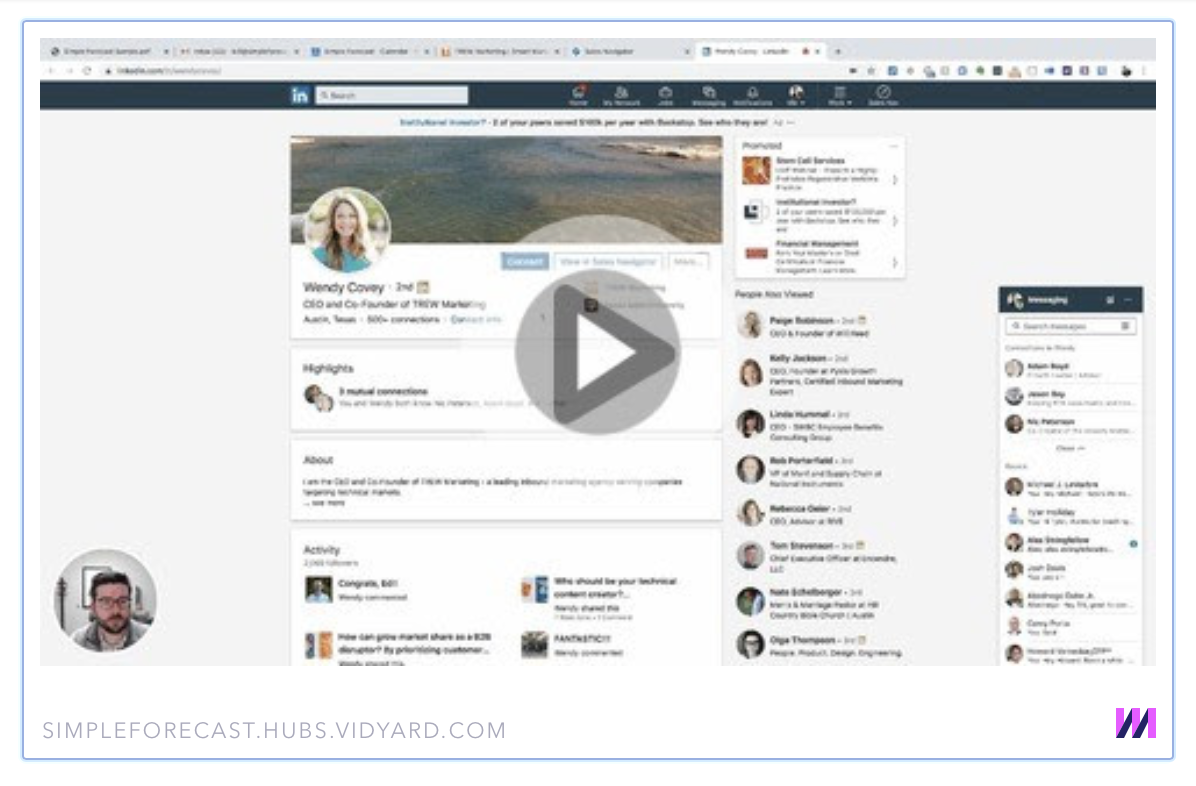Click View in Sales Navigator button

coord(608,262)
